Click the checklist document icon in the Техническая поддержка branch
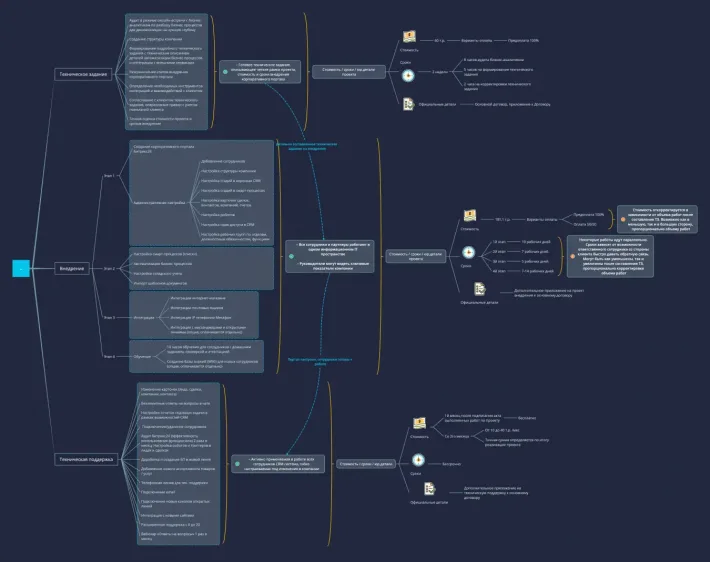 (429, 489)
